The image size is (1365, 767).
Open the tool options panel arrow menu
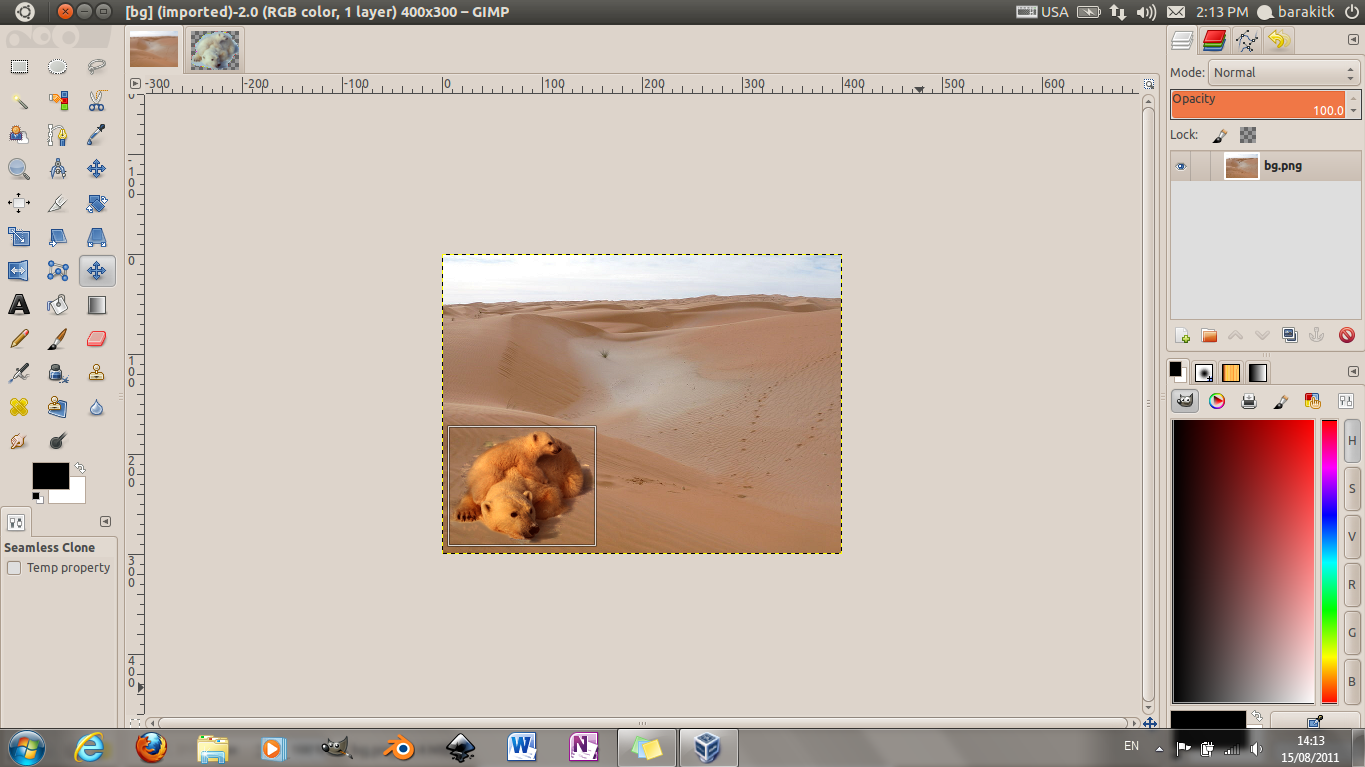coord(106,521)
